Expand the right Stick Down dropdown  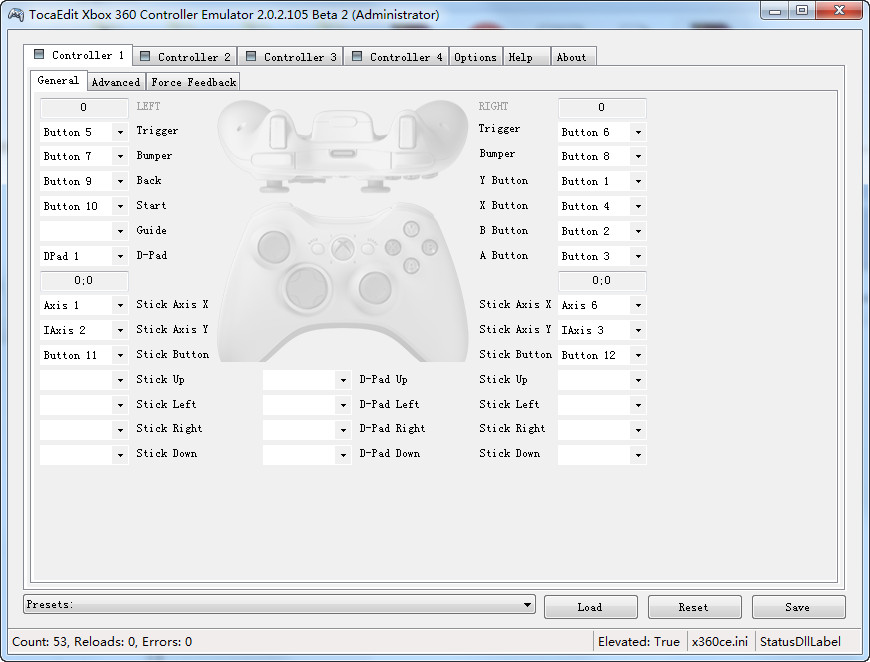(x=639, y=455)
